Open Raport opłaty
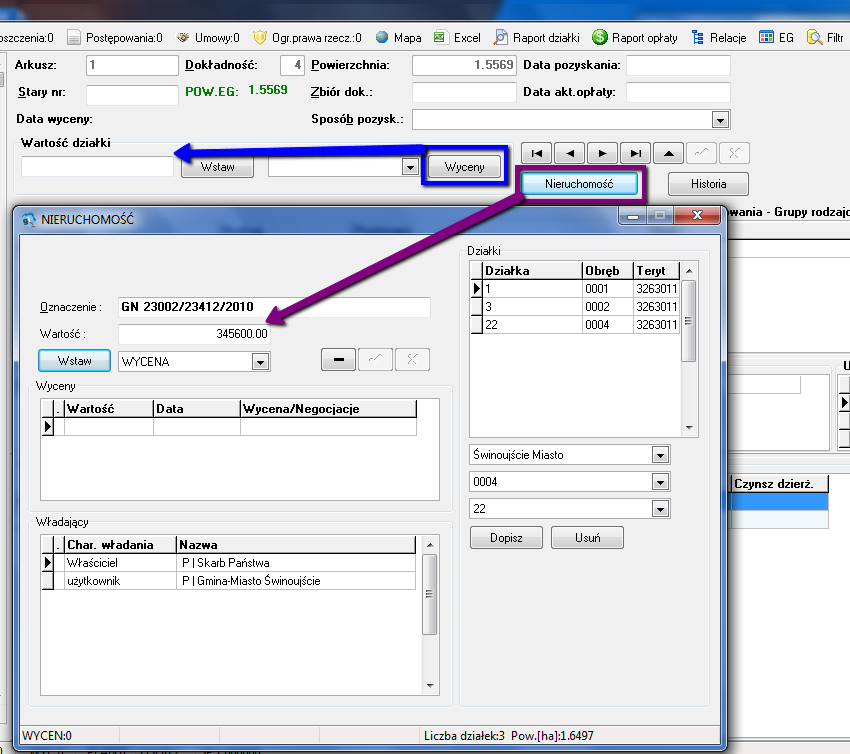 pyautogui.click(x=635, y=37)
